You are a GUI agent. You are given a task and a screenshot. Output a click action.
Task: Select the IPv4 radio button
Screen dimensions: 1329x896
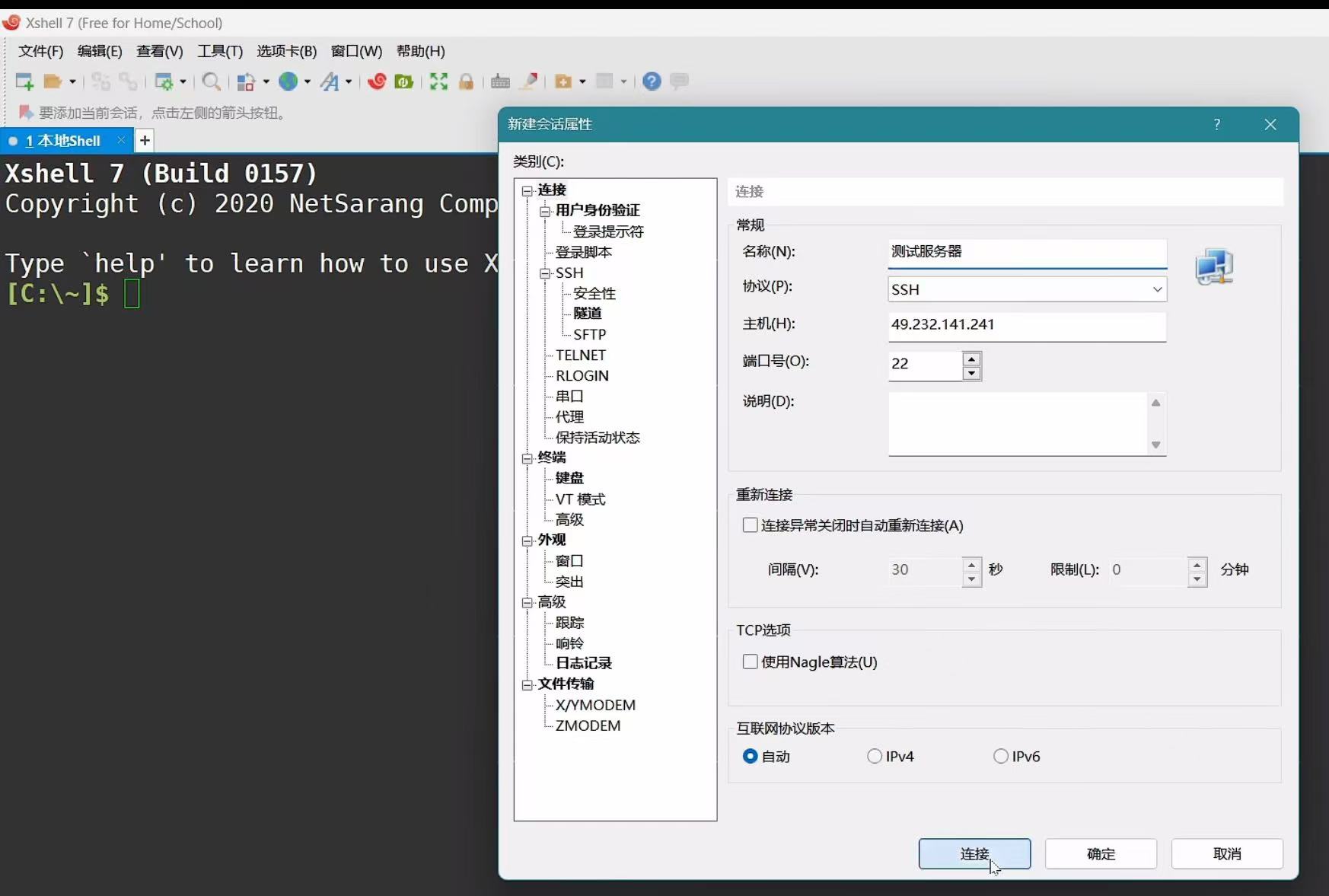click(875, 756)
